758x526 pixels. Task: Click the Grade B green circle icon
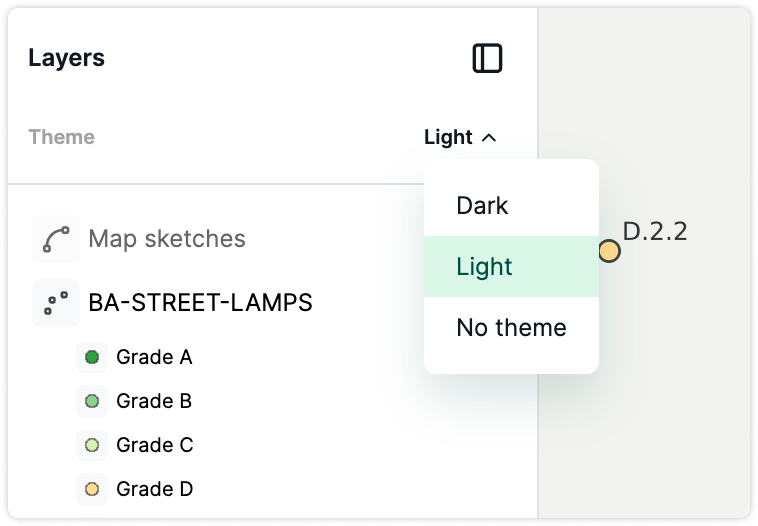[92, 401]
